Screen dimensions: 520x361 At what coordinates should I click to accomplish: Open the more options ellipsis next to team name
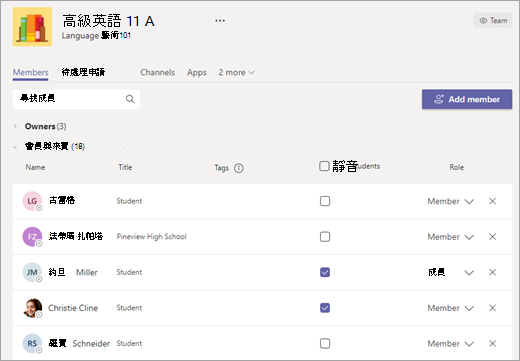220,21
